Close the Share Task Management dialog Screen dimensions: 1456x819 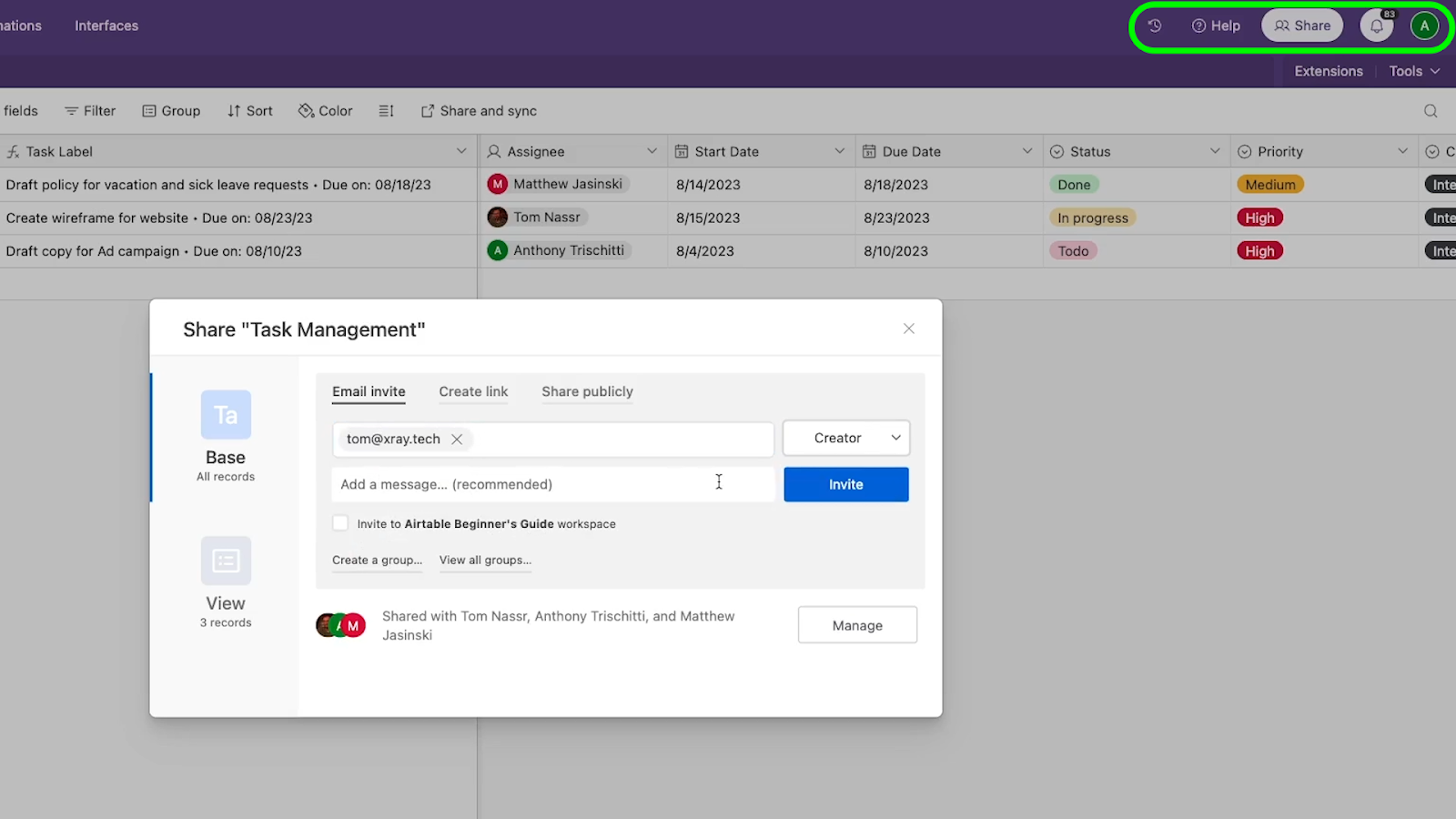click(x=908, y=329)
